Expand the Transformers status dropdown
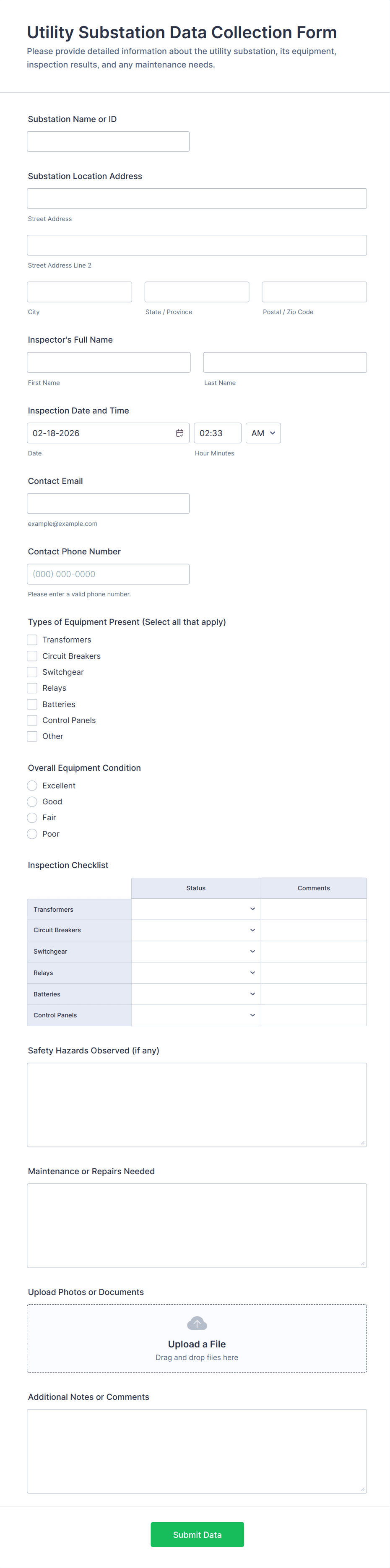This screenshot has height=1568, width=390. coord(196,909)
